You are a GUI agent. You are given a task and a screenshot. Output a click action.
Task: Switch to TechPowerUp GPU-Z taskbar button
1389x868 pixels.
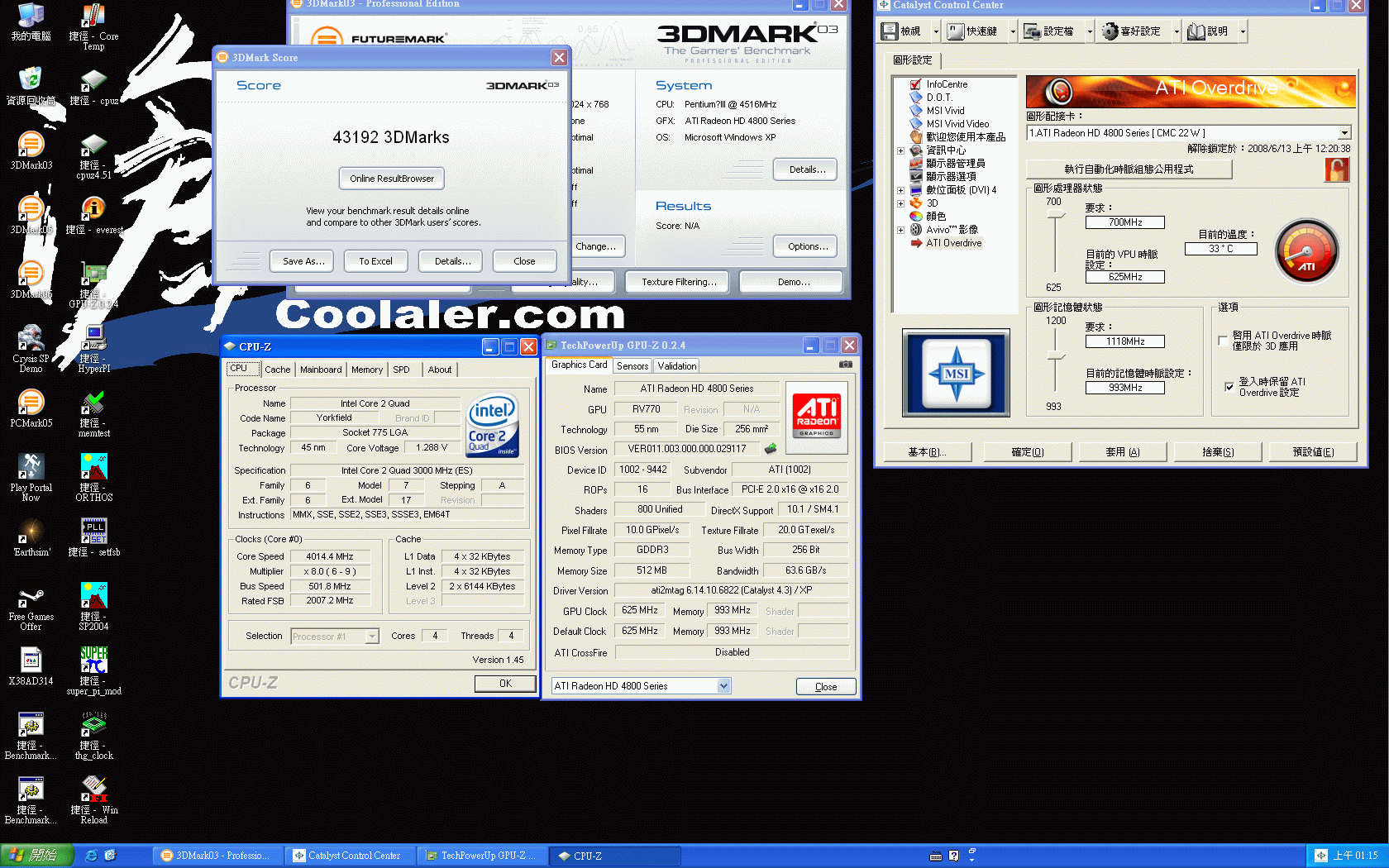coord(482,856)
